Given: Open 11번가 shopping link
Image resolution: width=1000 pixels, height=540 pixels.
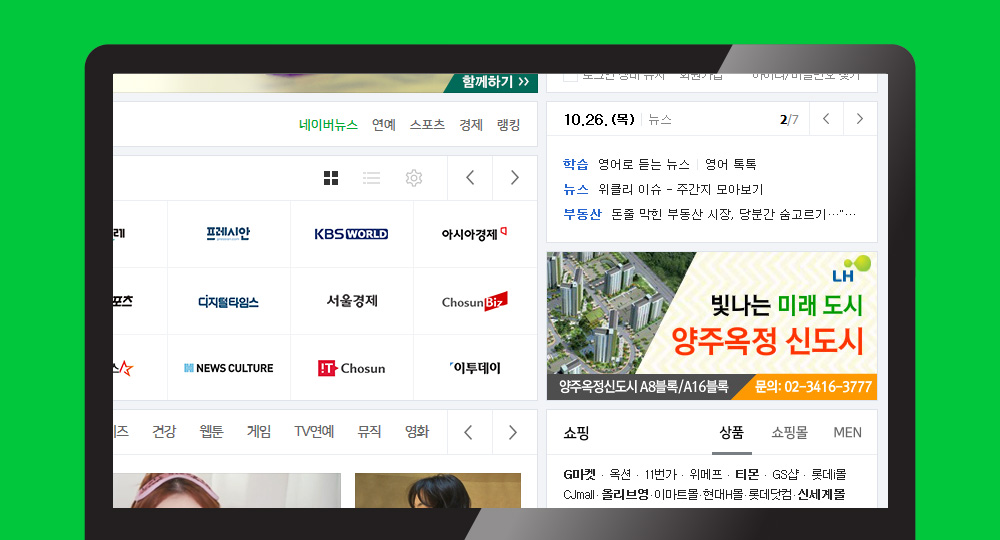Looking at the screenshot, I should pyautogui.click(x=660, y=474).
